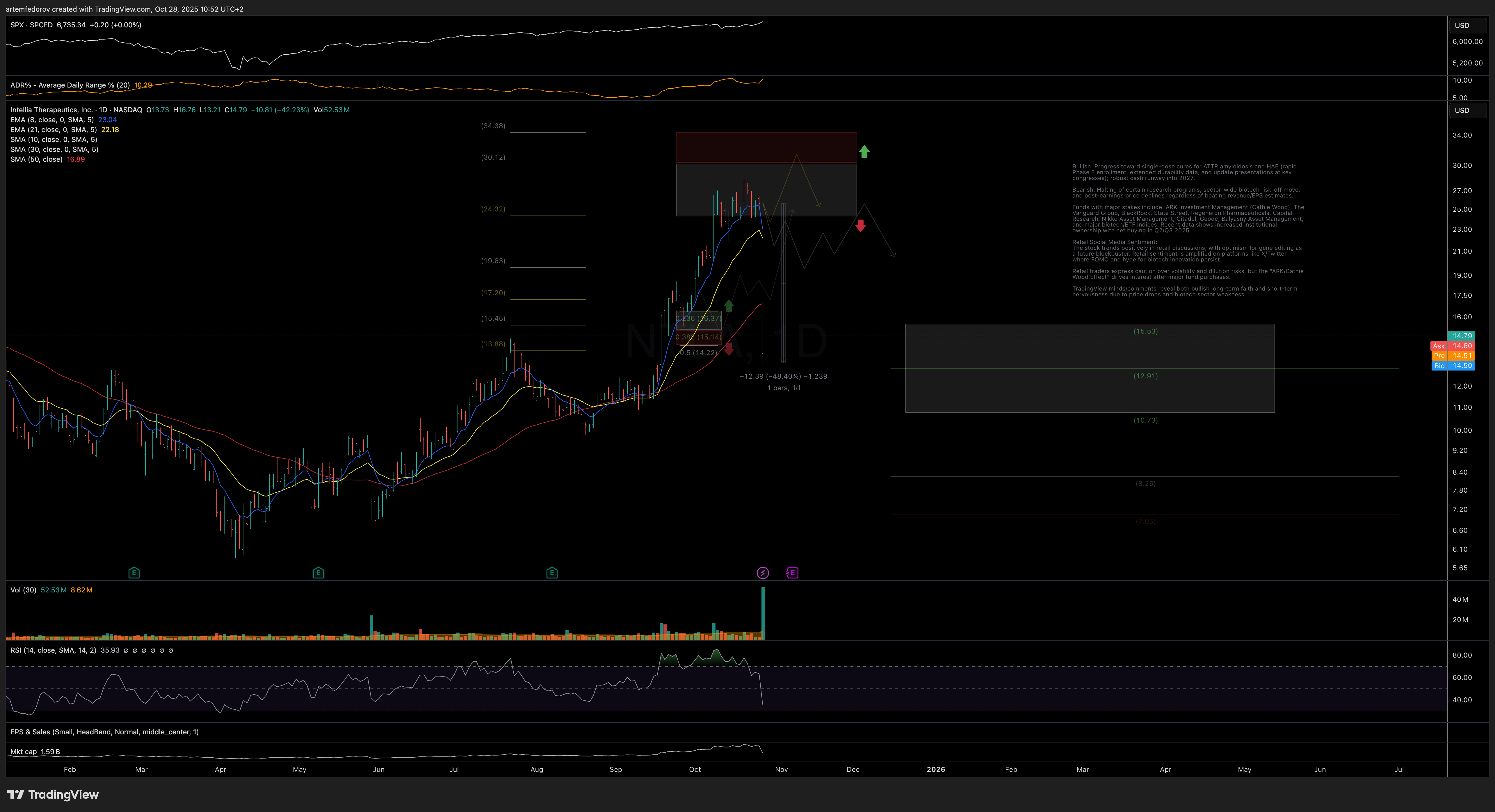Image resolution: width=1495 pixels, height=812 pixels.
Task: Click the (12.91) target level label
Action: [1146, 376]
